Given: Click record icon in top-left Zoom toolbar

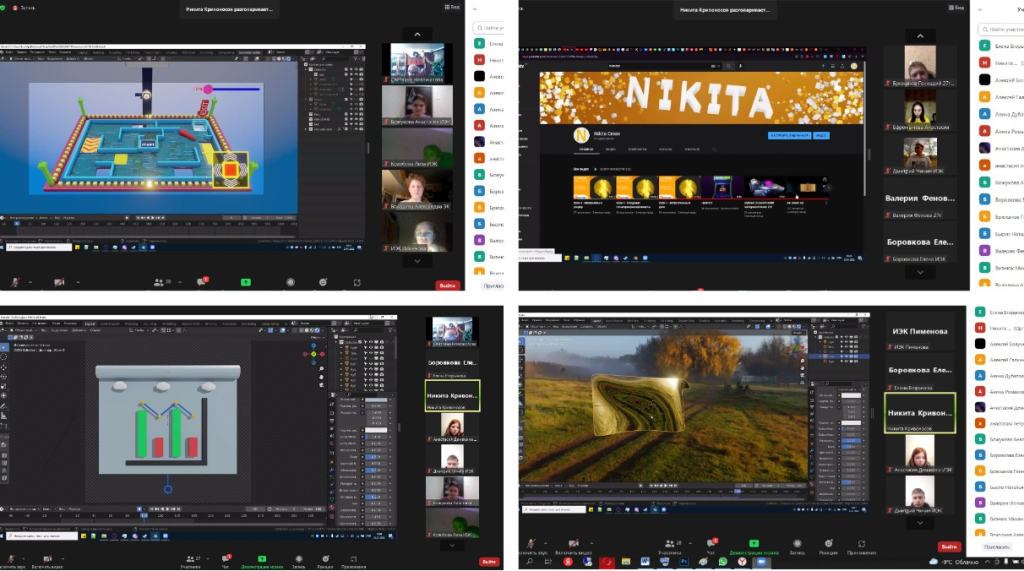Looking at the screenshot, I should pyautogui.click(x=291, y=282).
